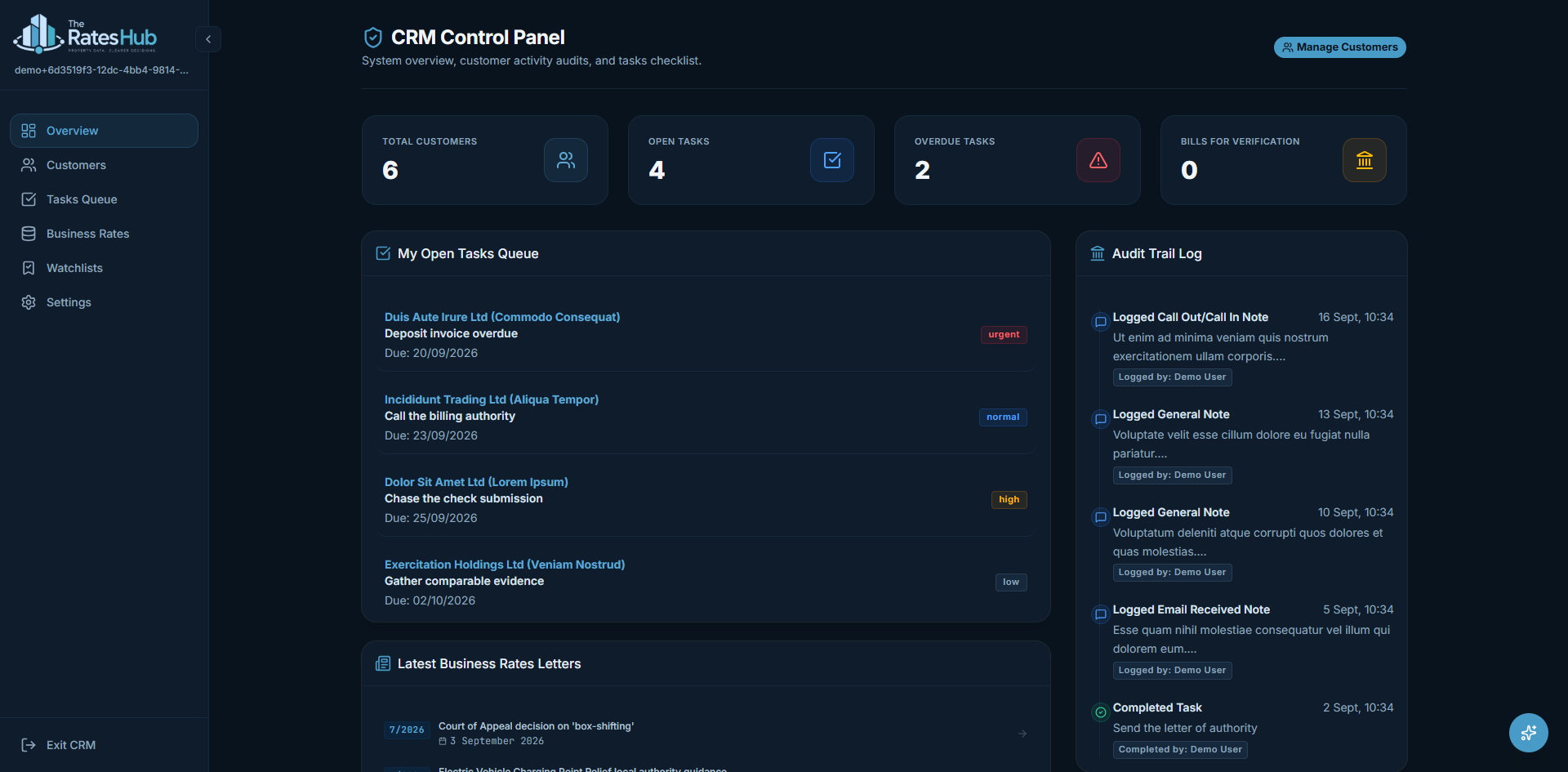Click the Latest Business Rates Letters newspaper icon
The width and height of the screenshot is (1568, 772).
coord(383,663)
